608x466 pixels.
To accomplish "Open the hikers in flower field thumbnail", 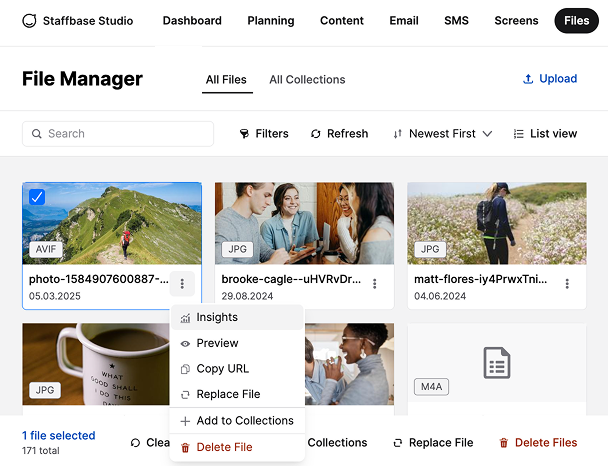I will coord(496,223).
